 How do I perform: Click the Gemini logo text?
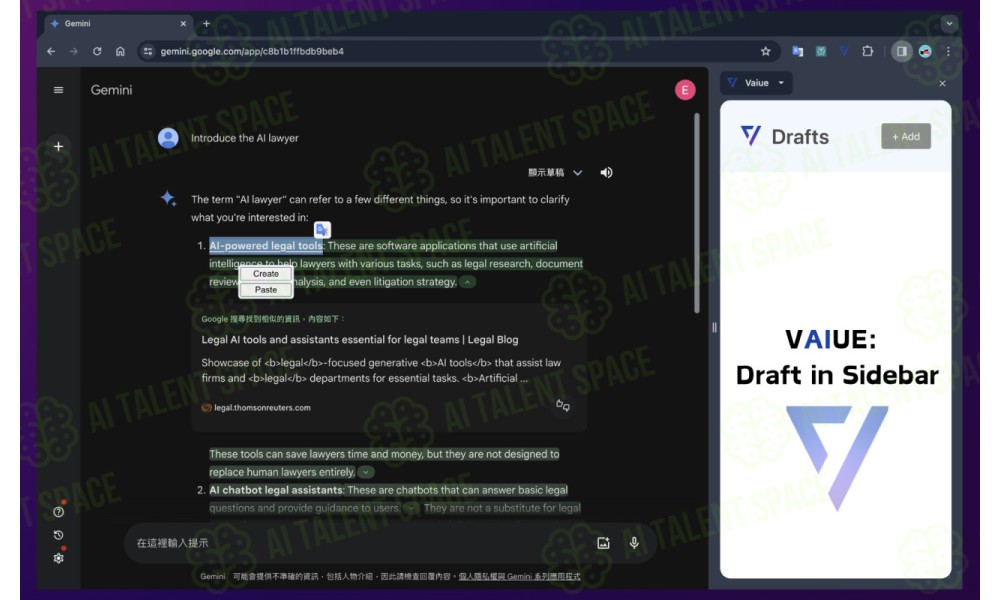(x=112, y=90)
